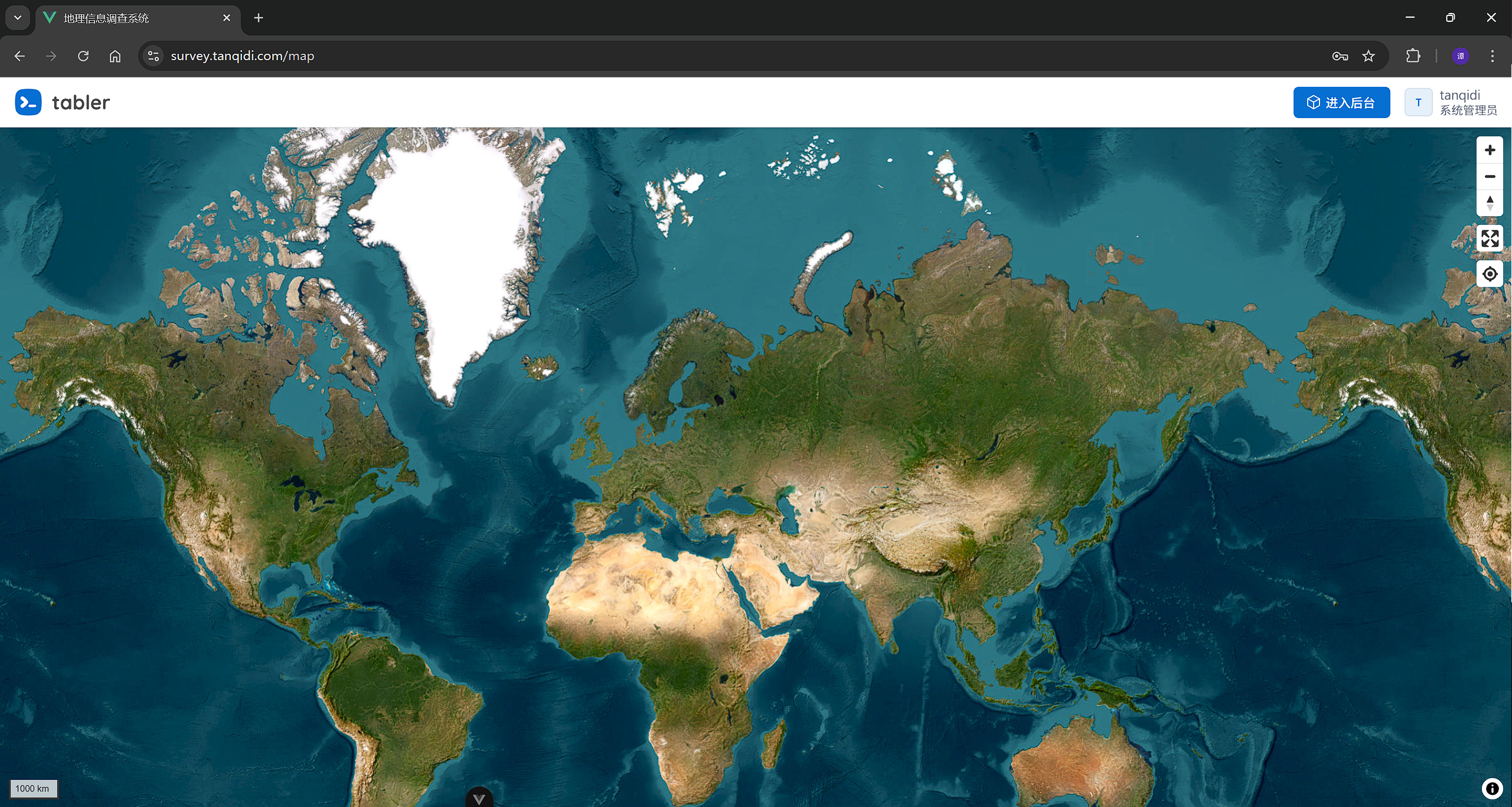Locate my current position on map
Image resolution: width=1512 pixels, height=807 pixels.
click(1490, 274)
